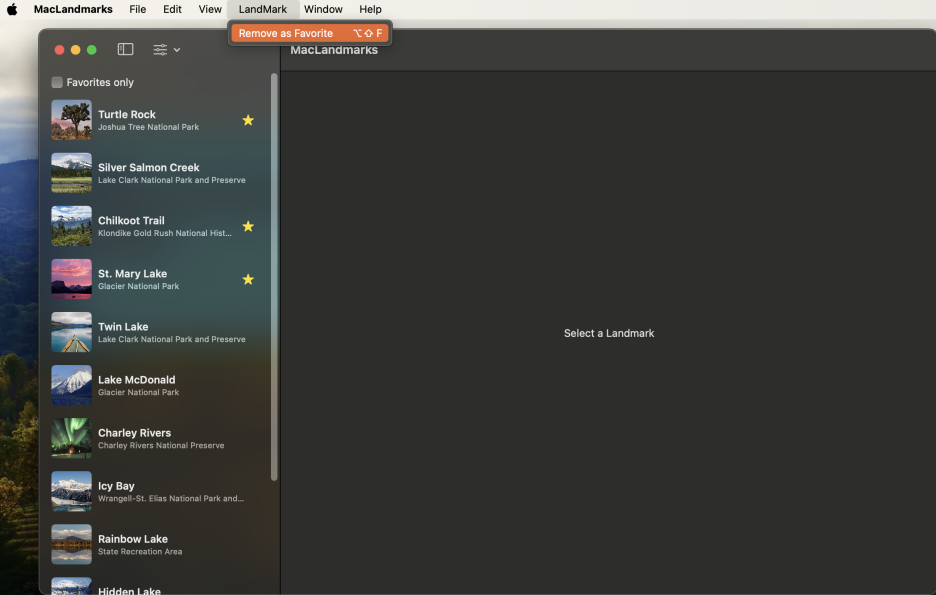Open the MacLandmarks application menu

click(73, 9)
